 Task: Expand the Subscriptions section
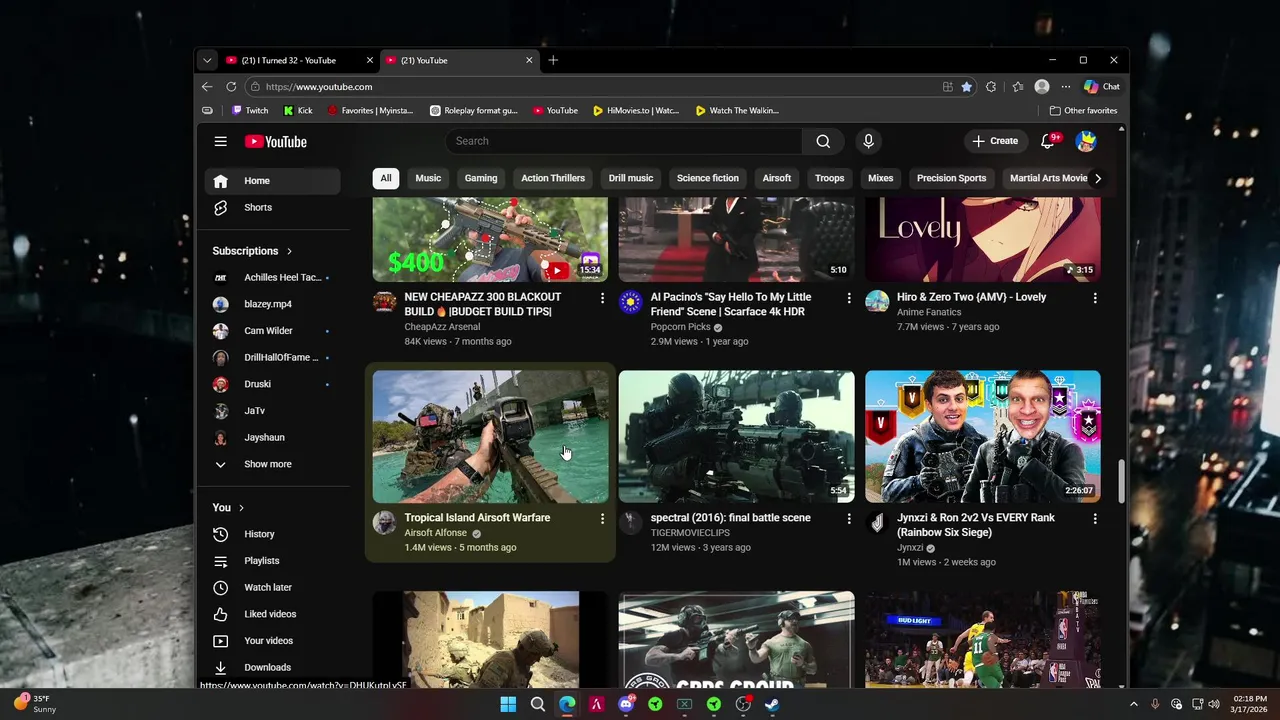(x=253, y=251)
